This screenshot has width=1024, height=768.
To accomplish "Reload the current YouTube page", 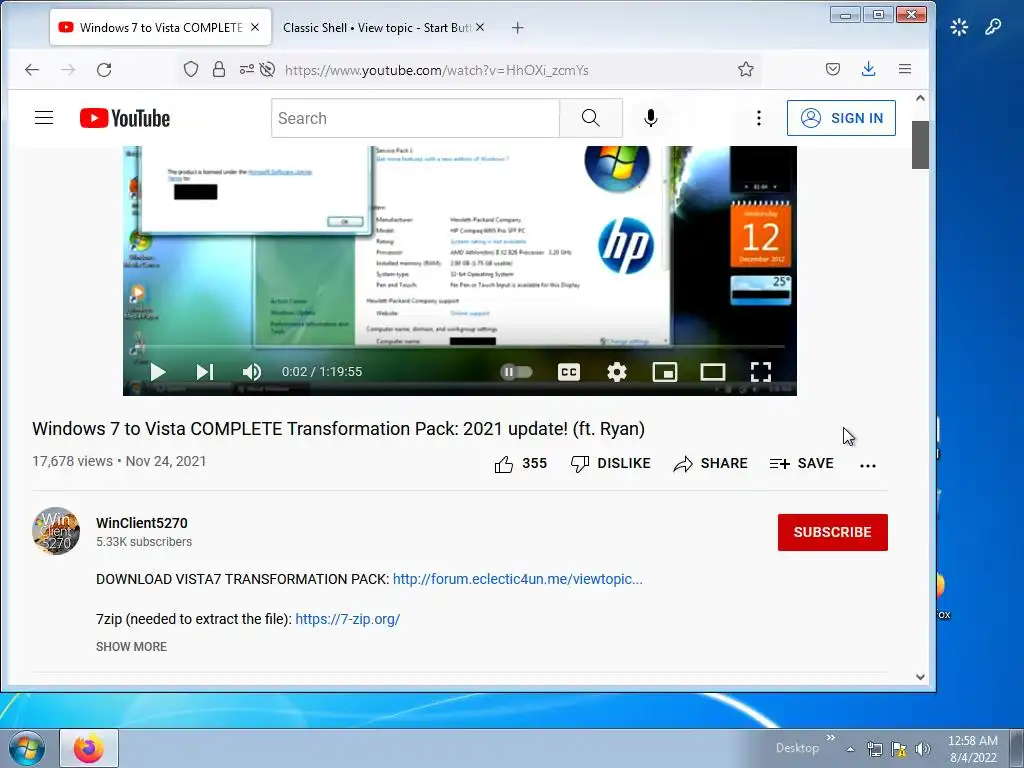I will pyautogui.click(x=104, y=69).
